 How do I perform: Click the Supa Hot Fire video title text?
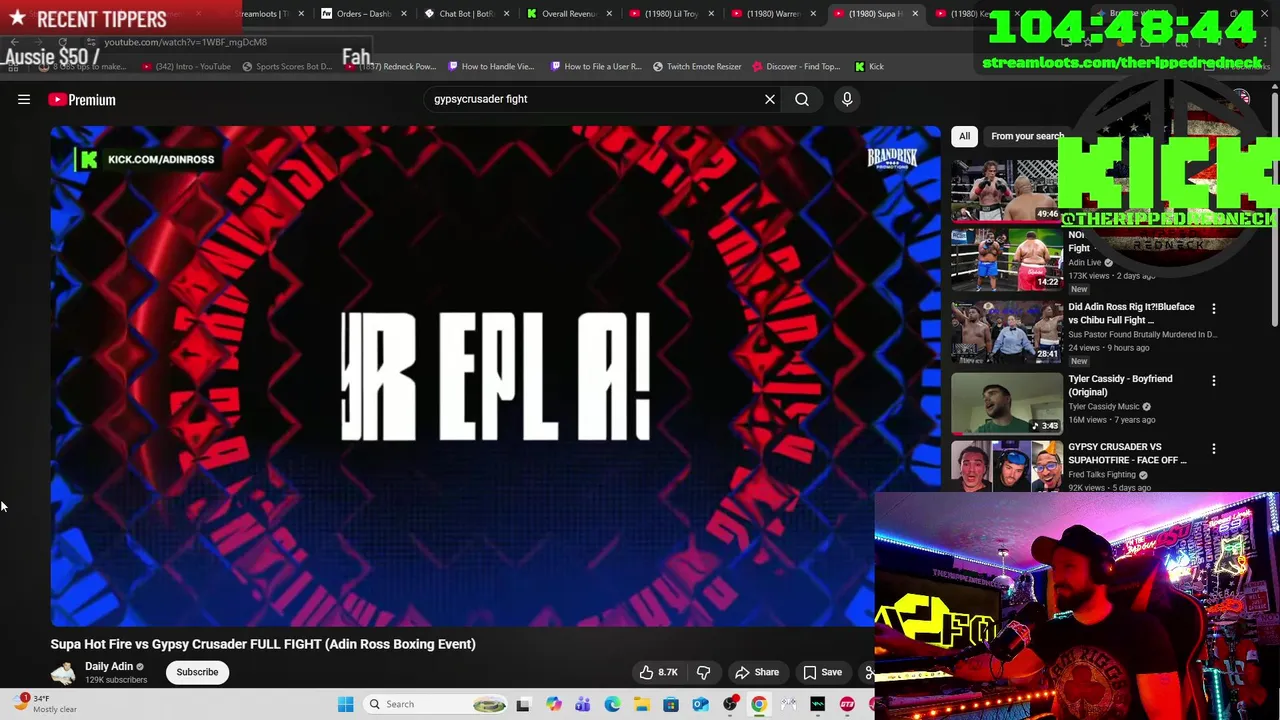(x=263, y=645)
